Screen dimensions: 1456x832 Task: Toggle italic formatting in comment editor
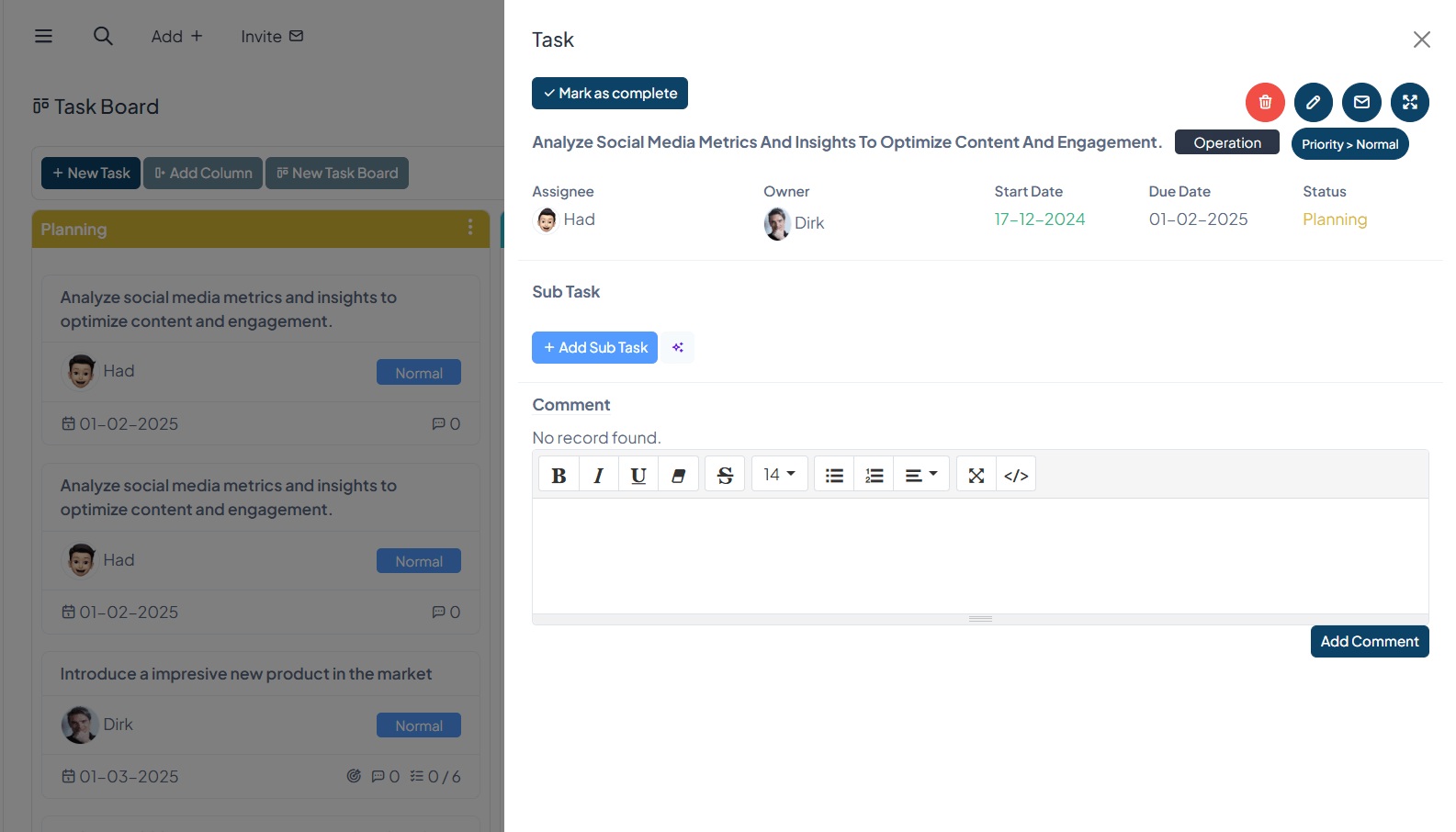click(x=599, y=475)
